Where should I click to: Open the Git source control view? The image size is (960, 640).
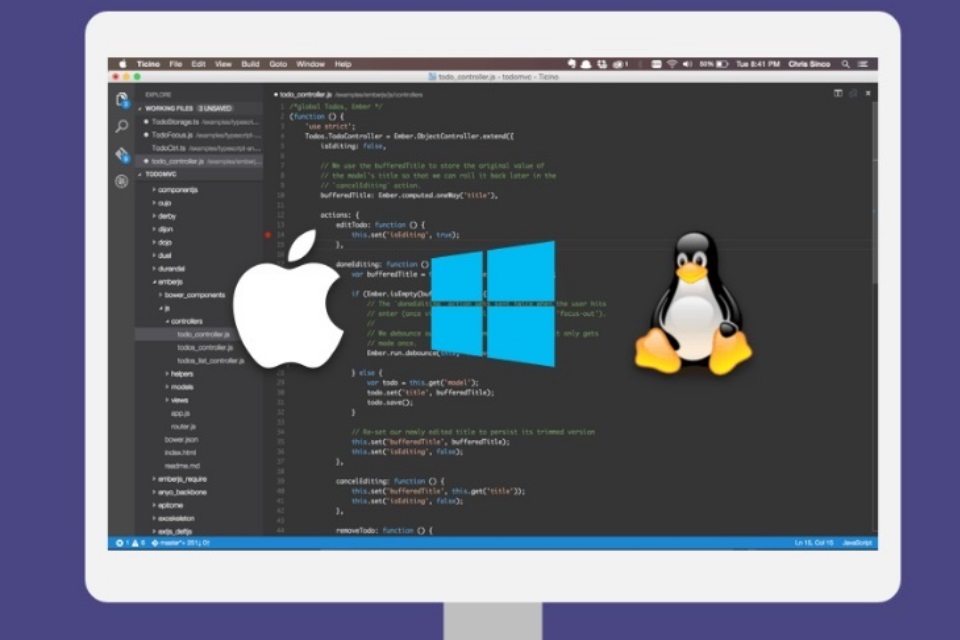(122, 154)
